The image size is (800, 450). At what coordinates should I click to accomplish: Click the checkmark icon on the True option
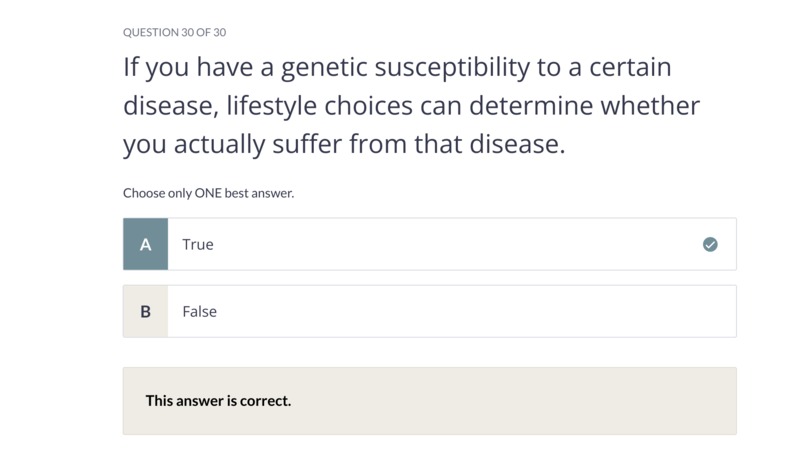pyautogui.click(x=710, y=244)
